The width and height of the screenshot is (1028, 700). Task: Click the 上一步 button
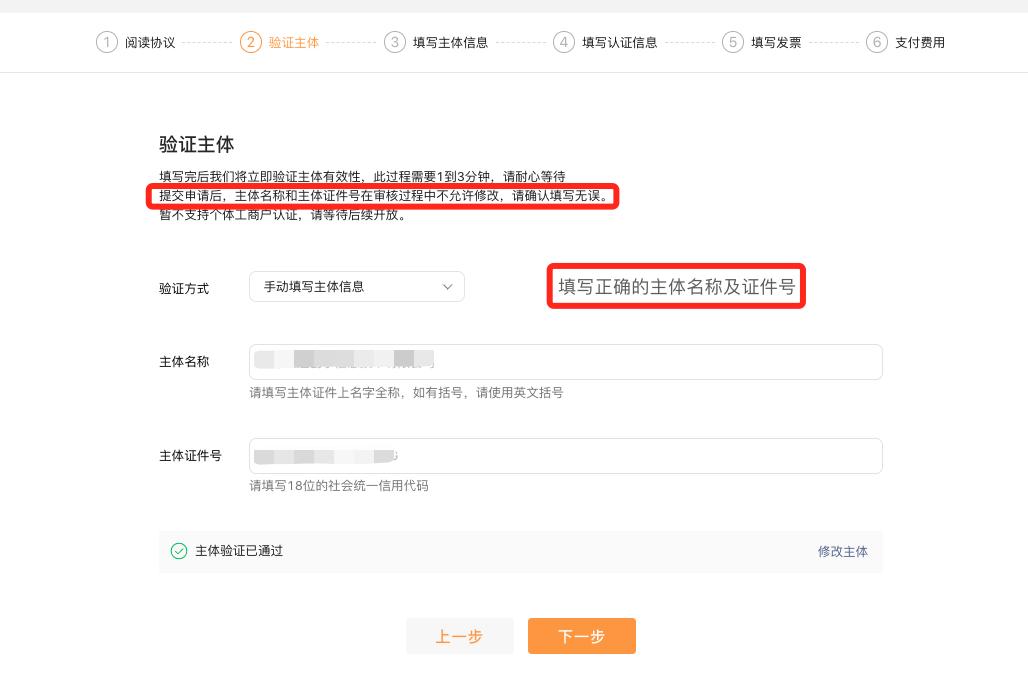(459, 636)
